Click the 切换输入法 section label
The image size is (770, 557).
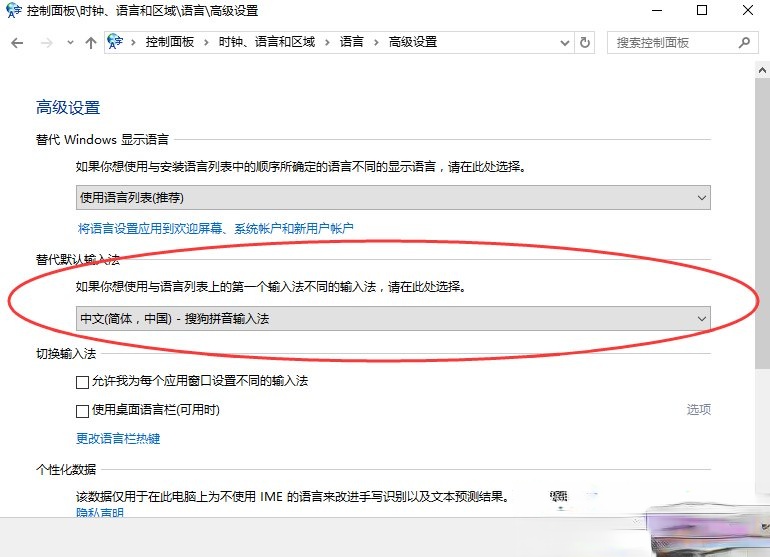pyautogui.click(x=66, y=354)
